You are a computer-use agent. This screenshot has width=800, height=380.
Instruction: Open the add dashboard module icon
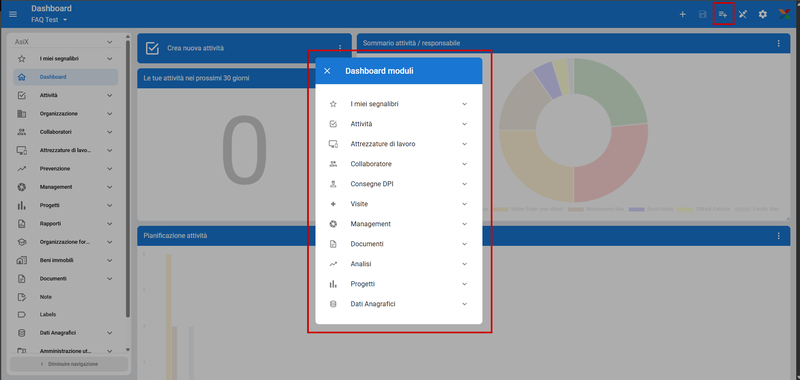click(722, 14)
